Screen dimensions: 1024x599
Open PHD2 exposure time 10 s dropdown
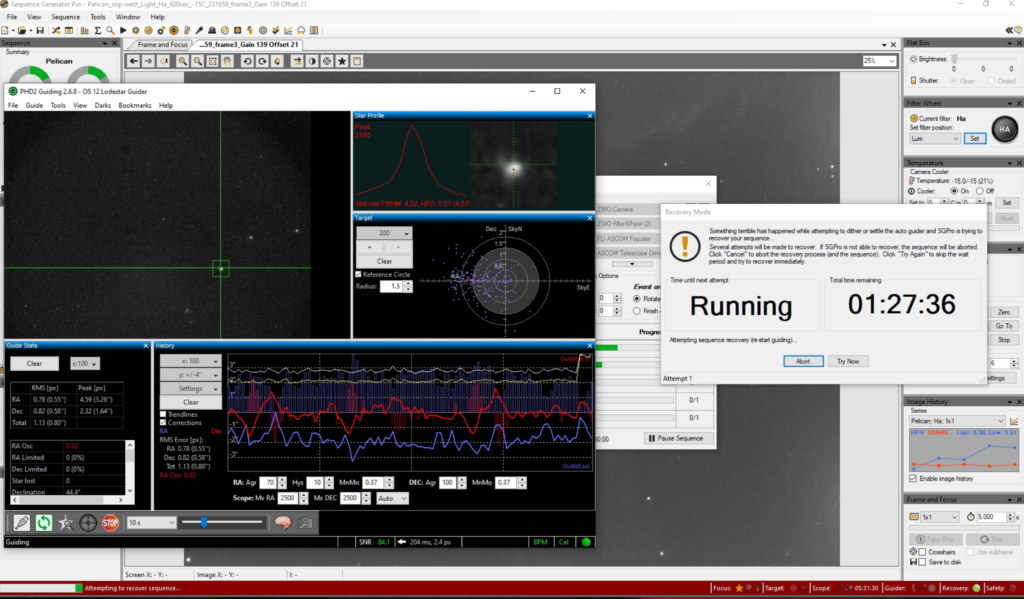click(x=152, y=523)
